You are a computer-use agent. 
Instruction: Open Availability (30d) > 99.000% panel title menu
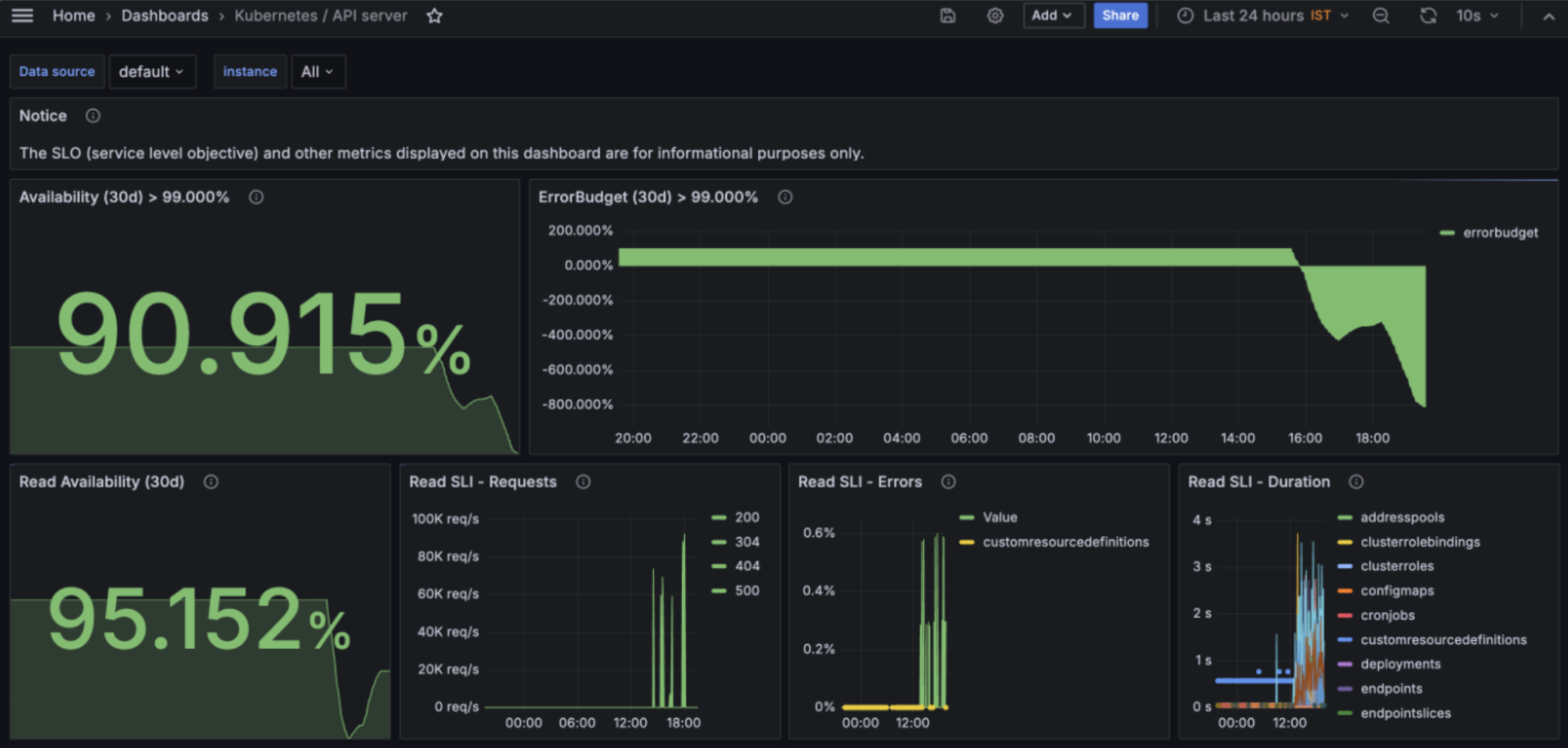click(x=124, y=197)
